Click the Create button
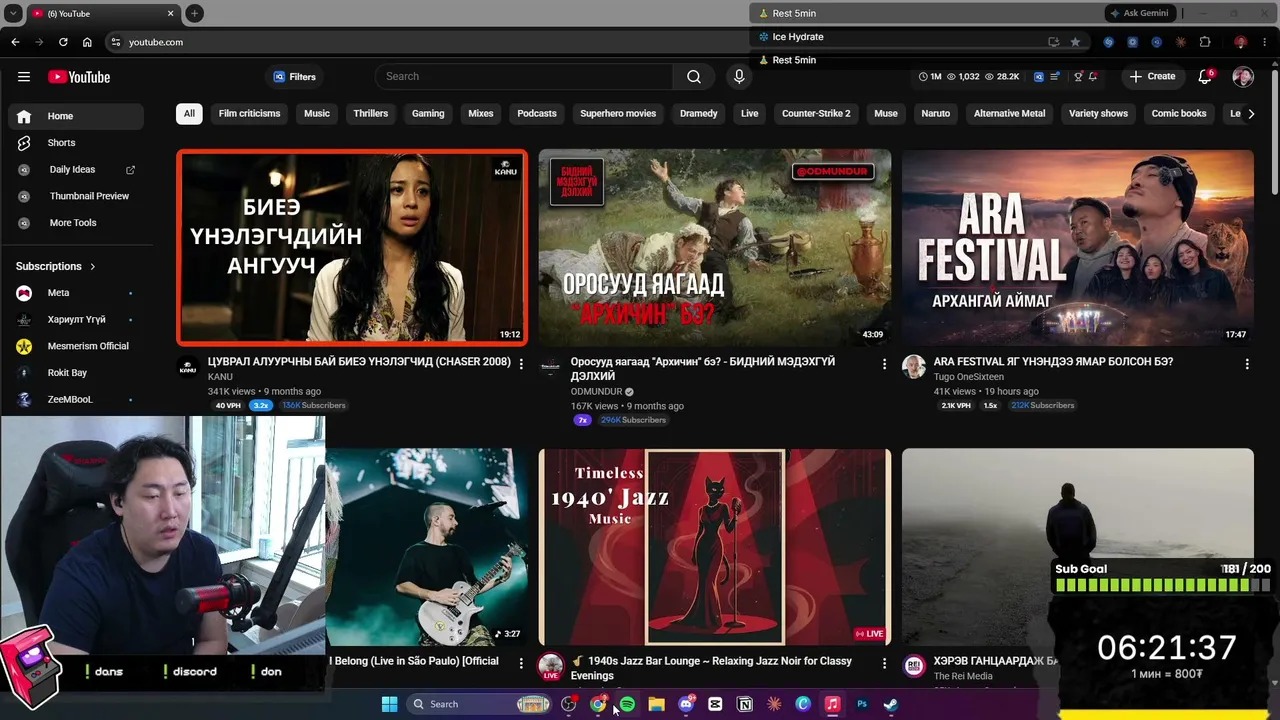 tap(1152, 77)
